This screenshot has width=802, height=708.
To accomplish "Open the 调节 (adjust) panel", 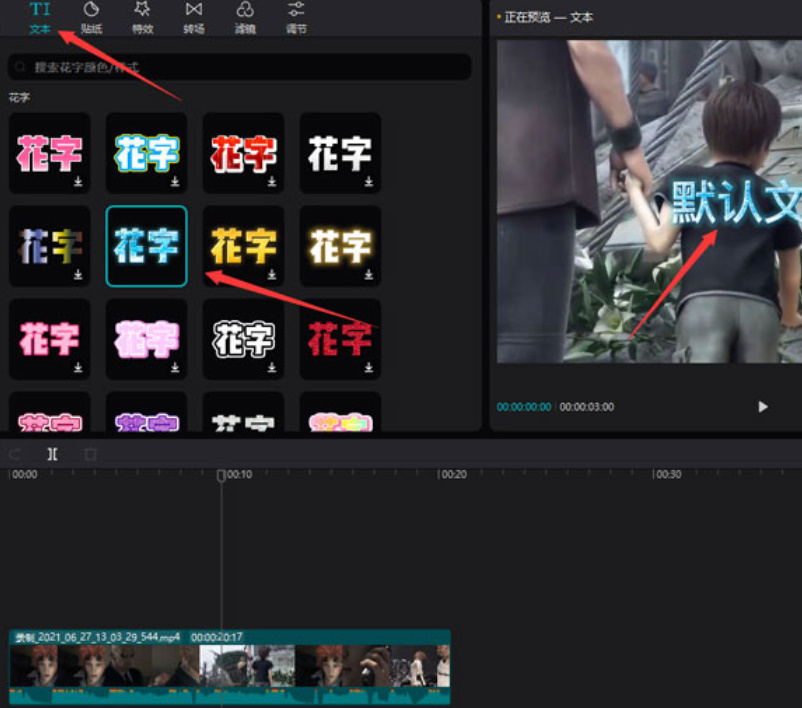I will point(296,17).
